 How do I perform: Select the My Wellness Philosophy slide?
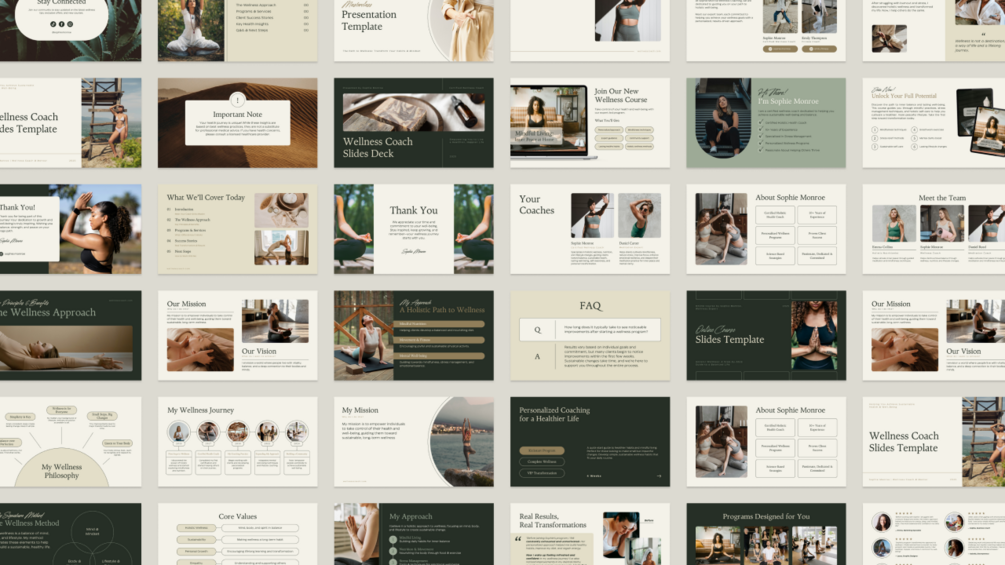tap(71, 442)
